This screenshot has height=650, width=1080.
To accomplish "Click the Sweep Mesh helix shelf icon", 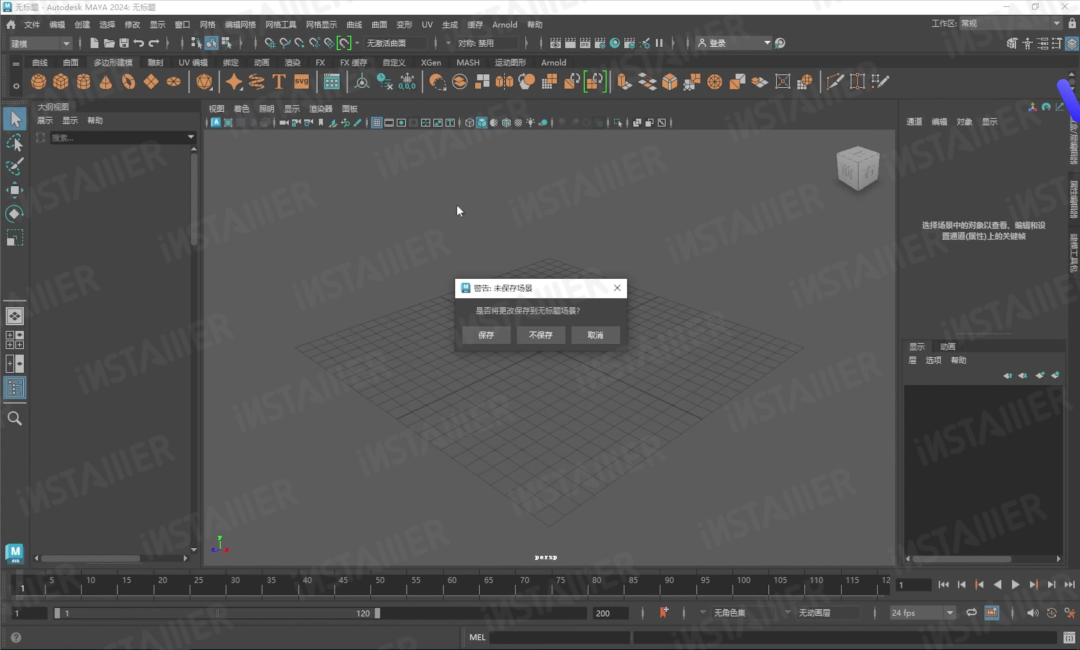I will [256, 82].
